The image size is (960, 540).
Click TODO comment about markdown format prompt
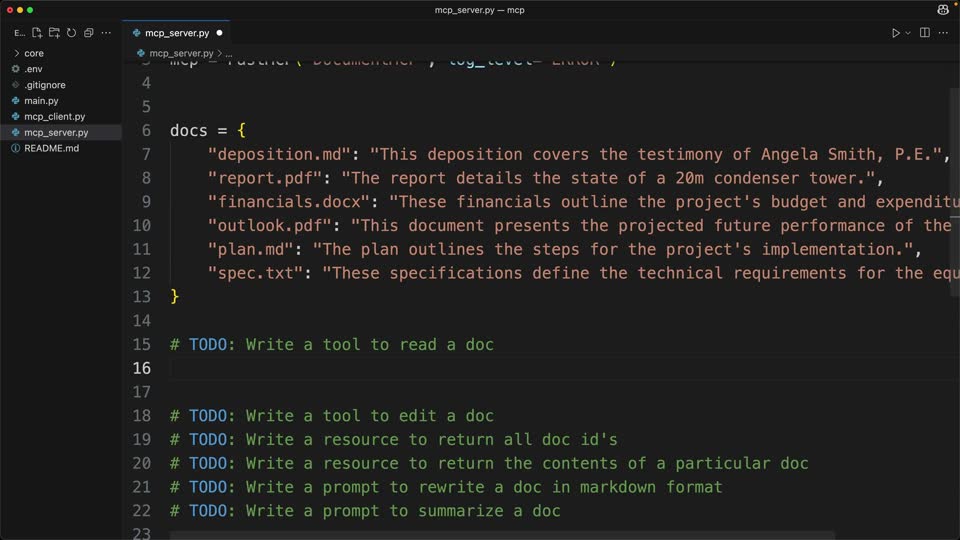pos(446,487)
